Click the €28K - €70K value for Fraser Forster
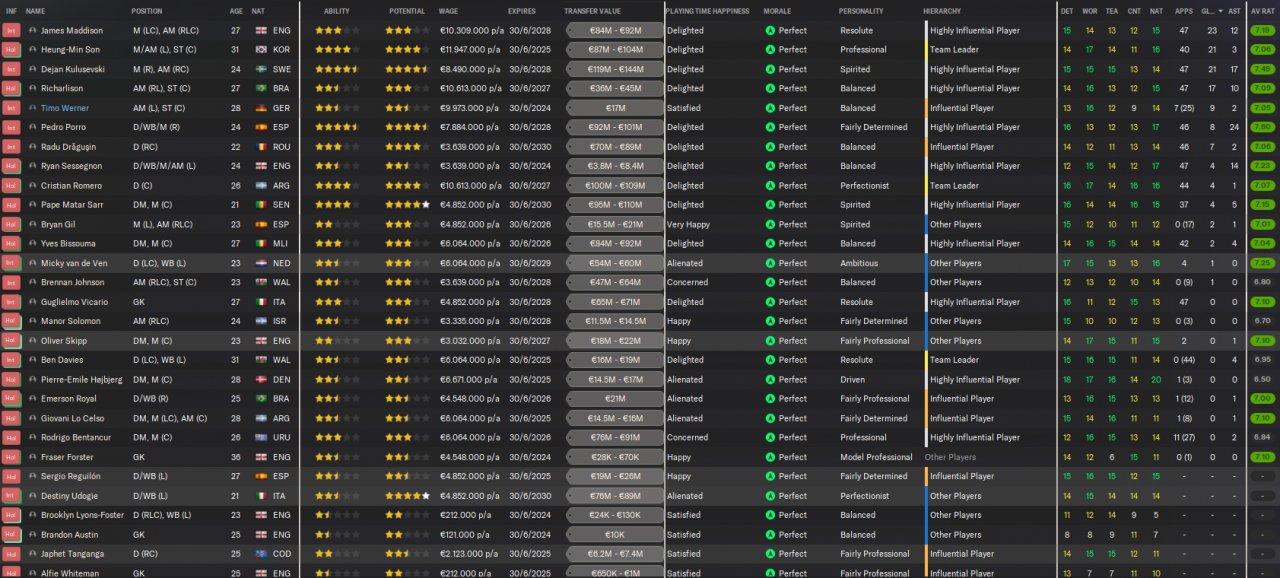Screen dimensions: 1280x578 (x=615, y=457)
